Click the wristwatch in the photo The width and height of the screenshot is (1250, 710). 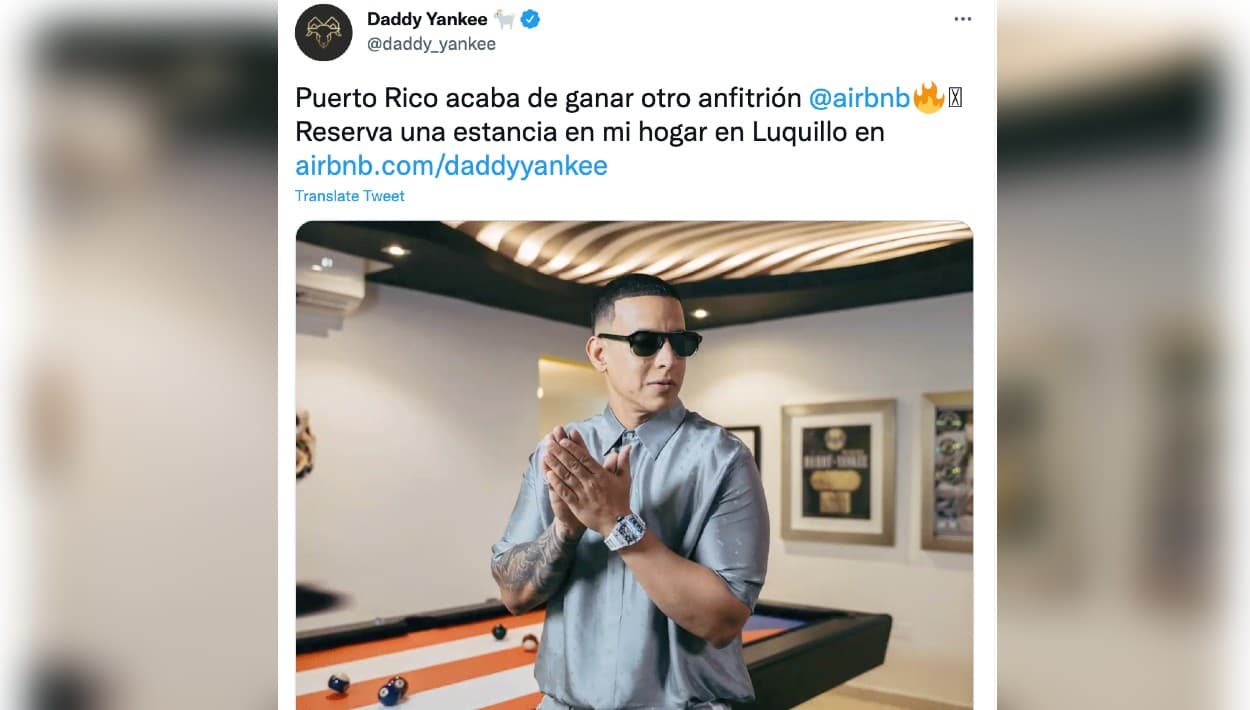(x=625, y=530)
